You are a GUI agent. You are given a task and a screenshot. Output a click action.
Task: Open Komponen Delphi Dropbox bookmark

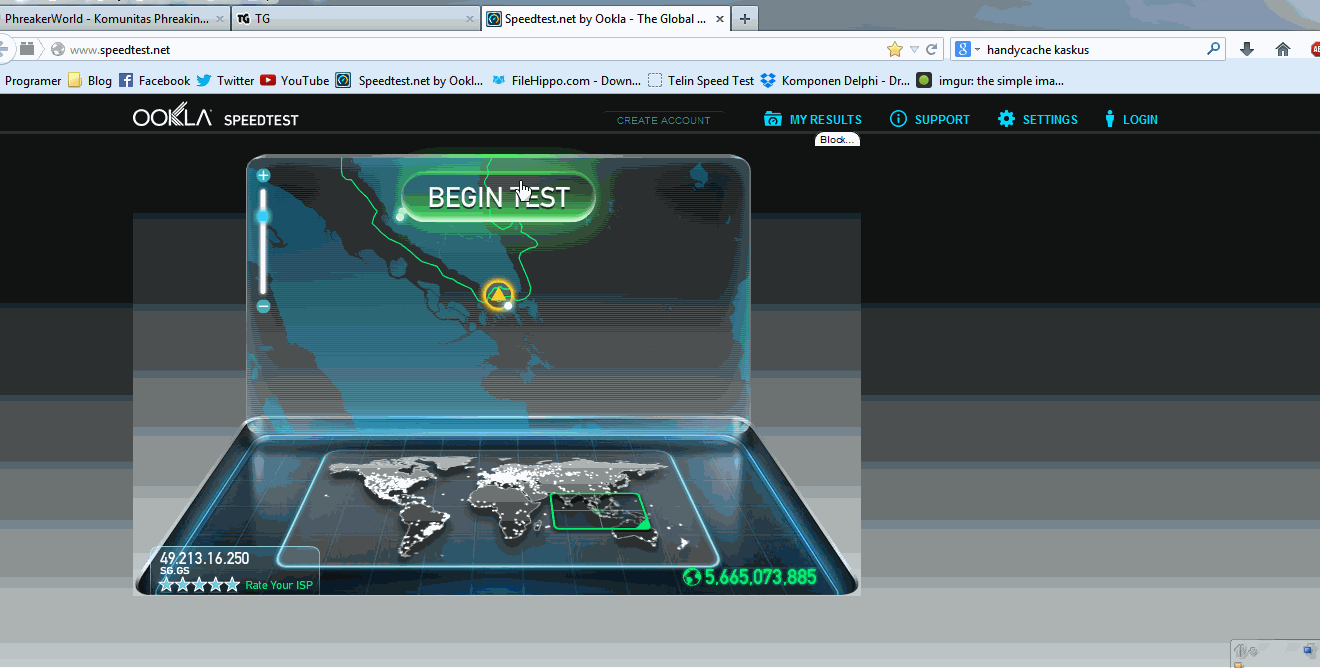pyautogui.click(x=836, y=81)
